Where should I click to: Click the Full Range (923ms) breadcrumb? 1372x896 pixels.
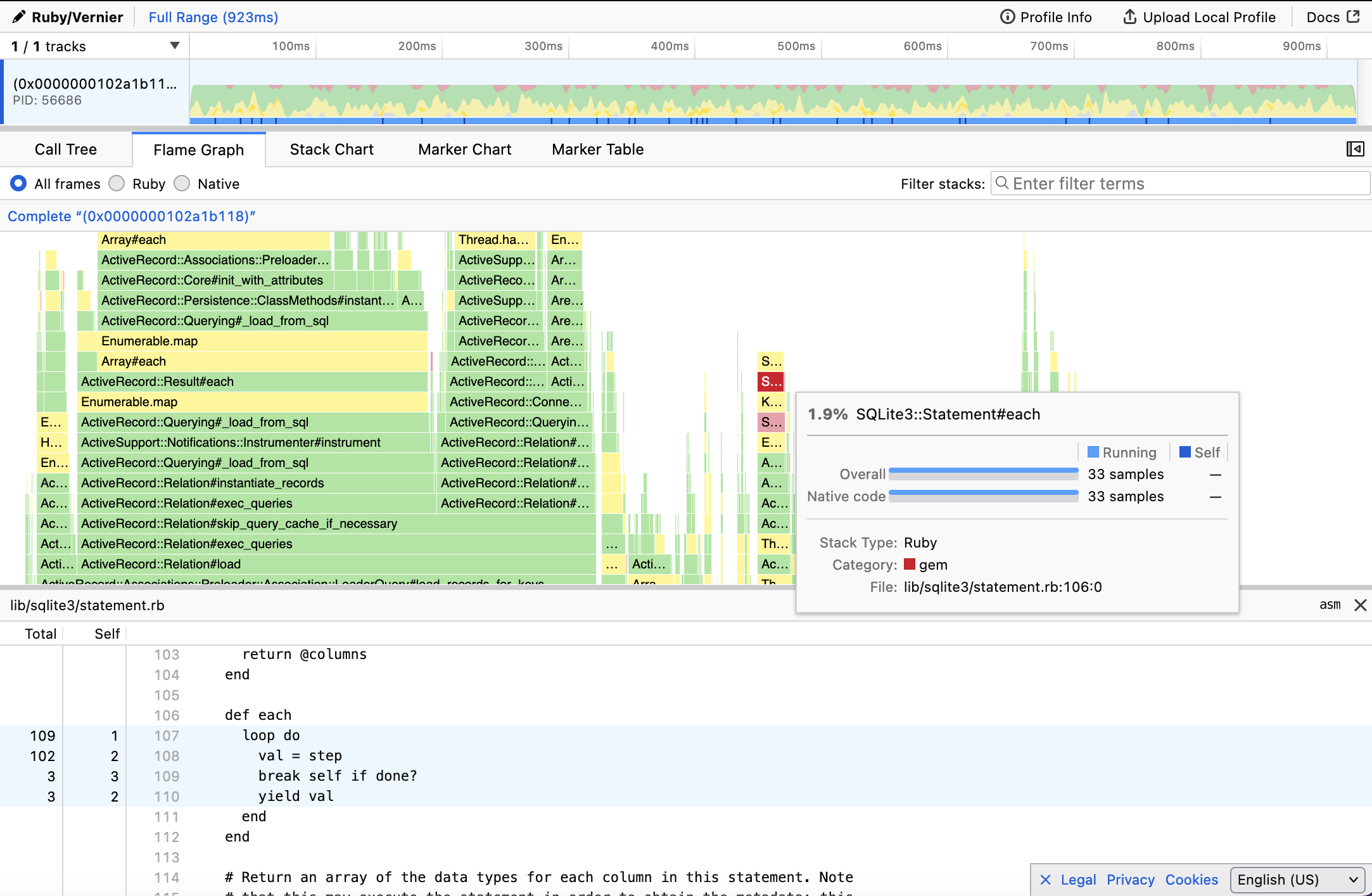[213, 17]
